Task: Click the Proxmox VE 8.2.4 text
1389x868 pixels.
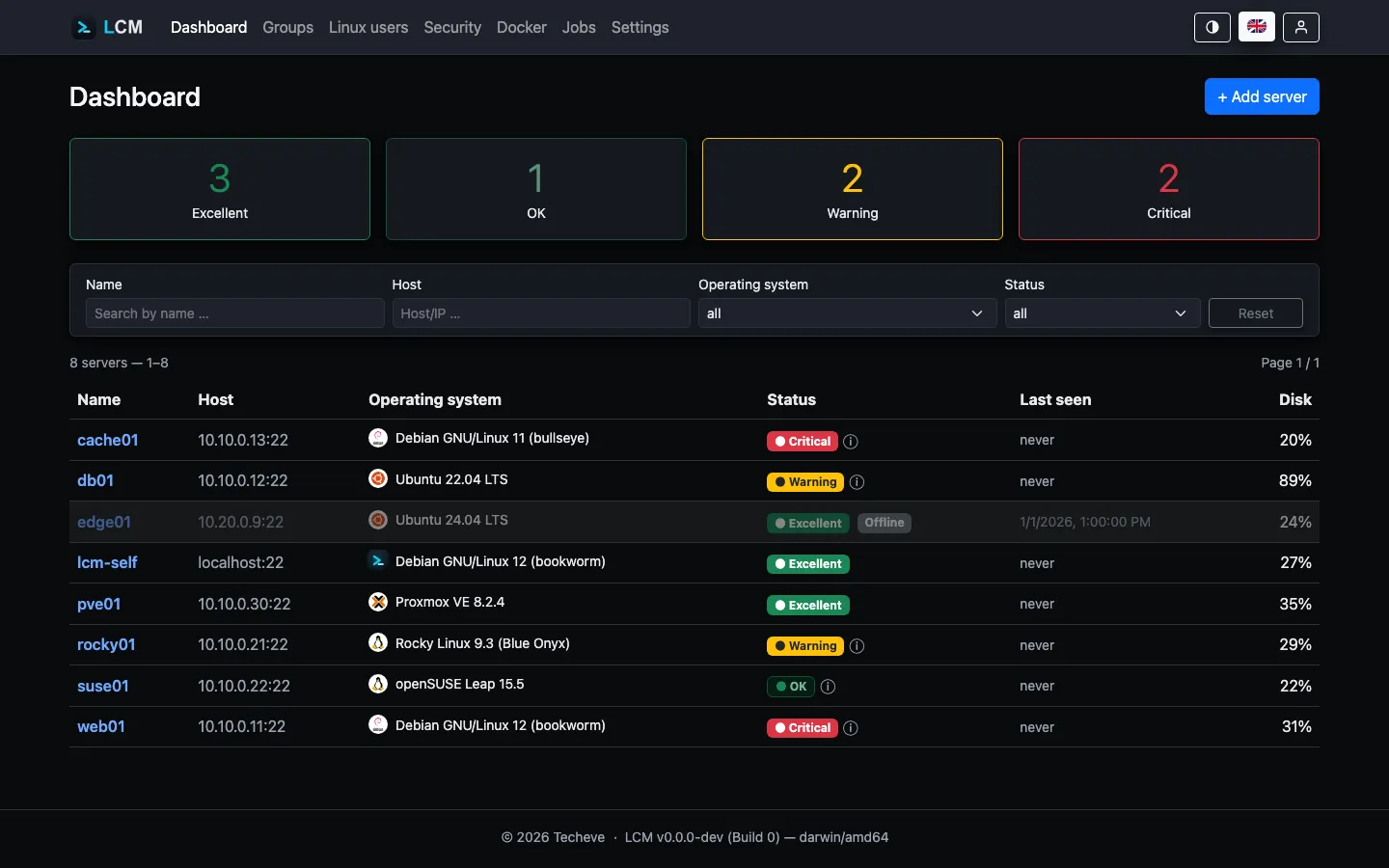Action: [x=450, y=602]
